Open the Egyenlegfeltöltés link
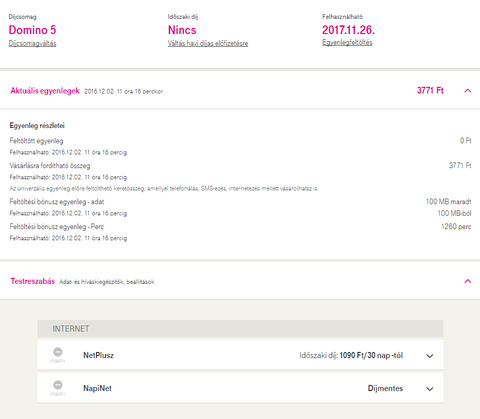The height and width of the screenshot is (419, 480). [x=347, y=42]
